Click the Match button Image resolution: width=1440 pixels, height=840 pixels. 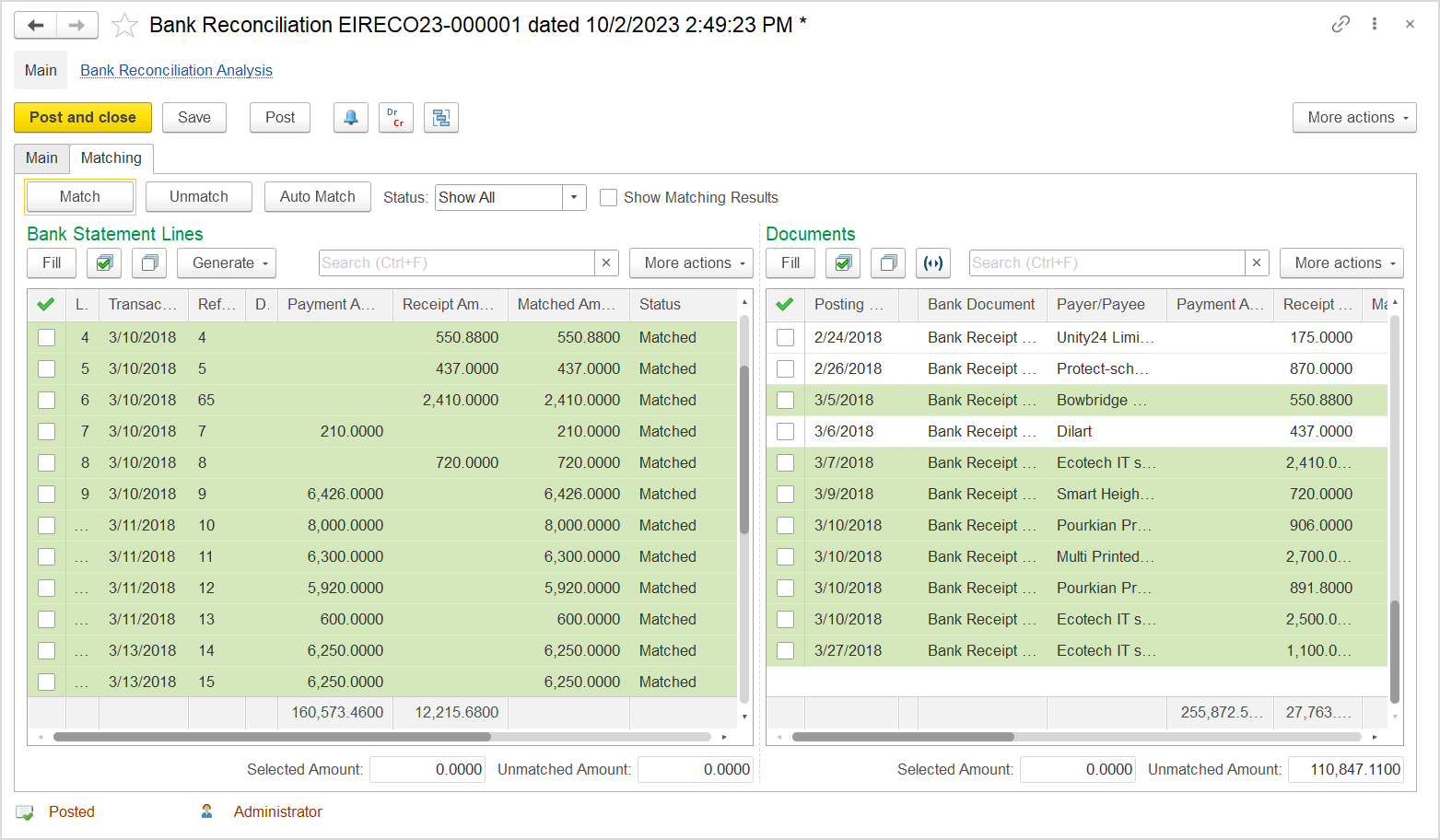click(x=80, y=197)
